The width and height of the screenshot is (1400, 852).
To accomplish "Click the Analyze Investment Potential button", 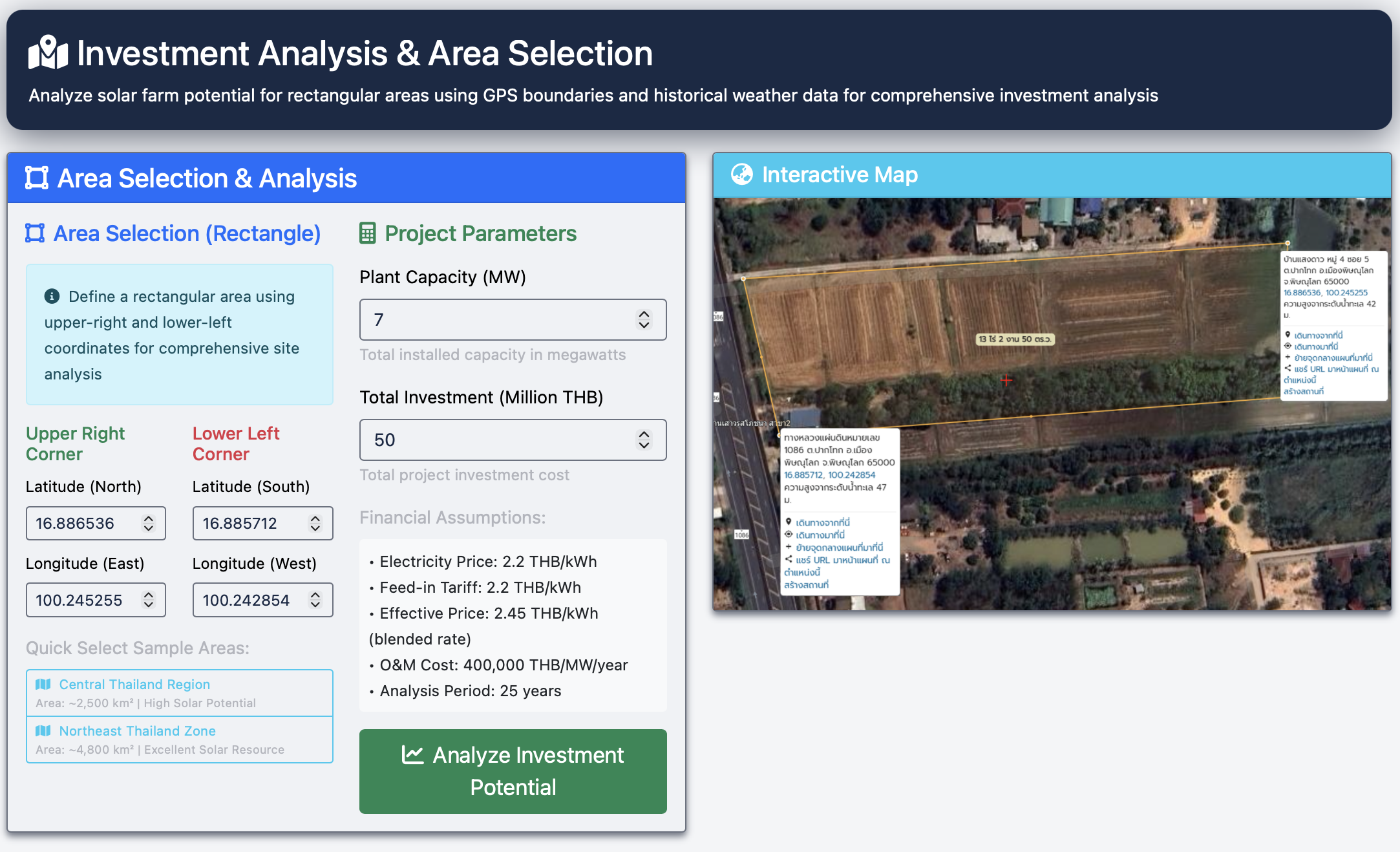I will pos(512,771).
